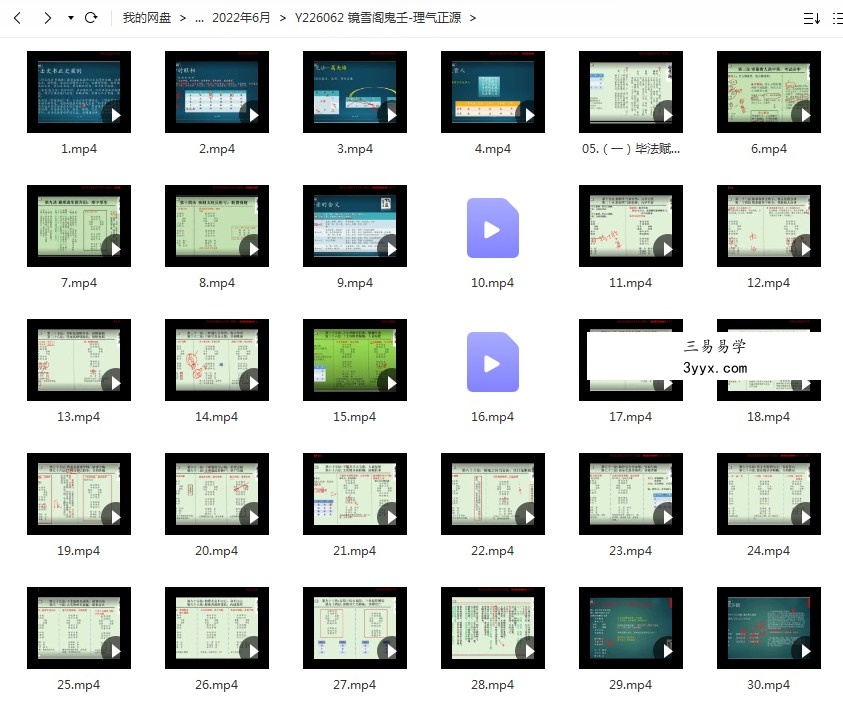843x712 pixels.
Task: Select the 05.（一）毕法赋 video thumbnail
Action: coord(631,92)
